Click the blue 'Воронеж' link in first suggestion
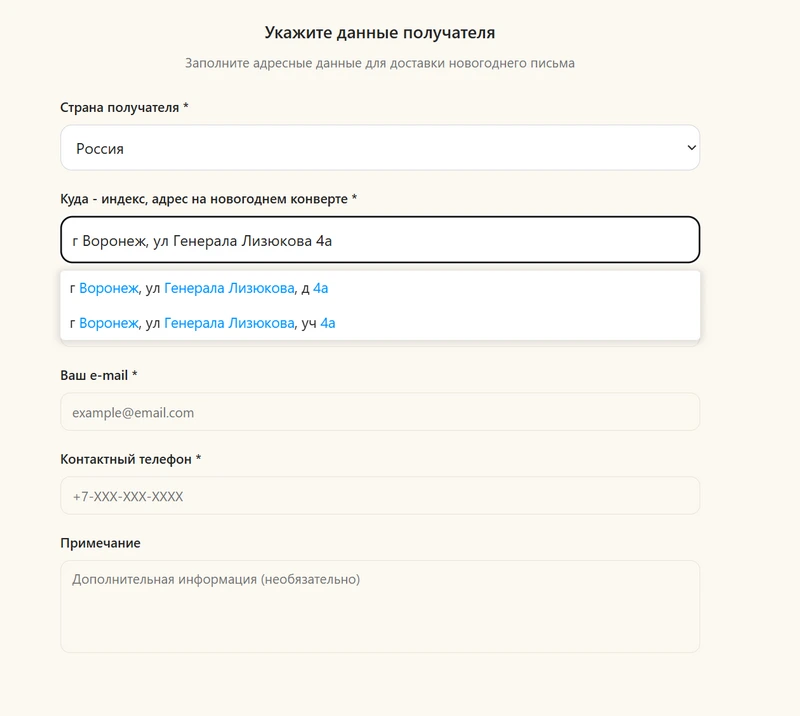Screen dimensions: 800x716 click(108, 288)
